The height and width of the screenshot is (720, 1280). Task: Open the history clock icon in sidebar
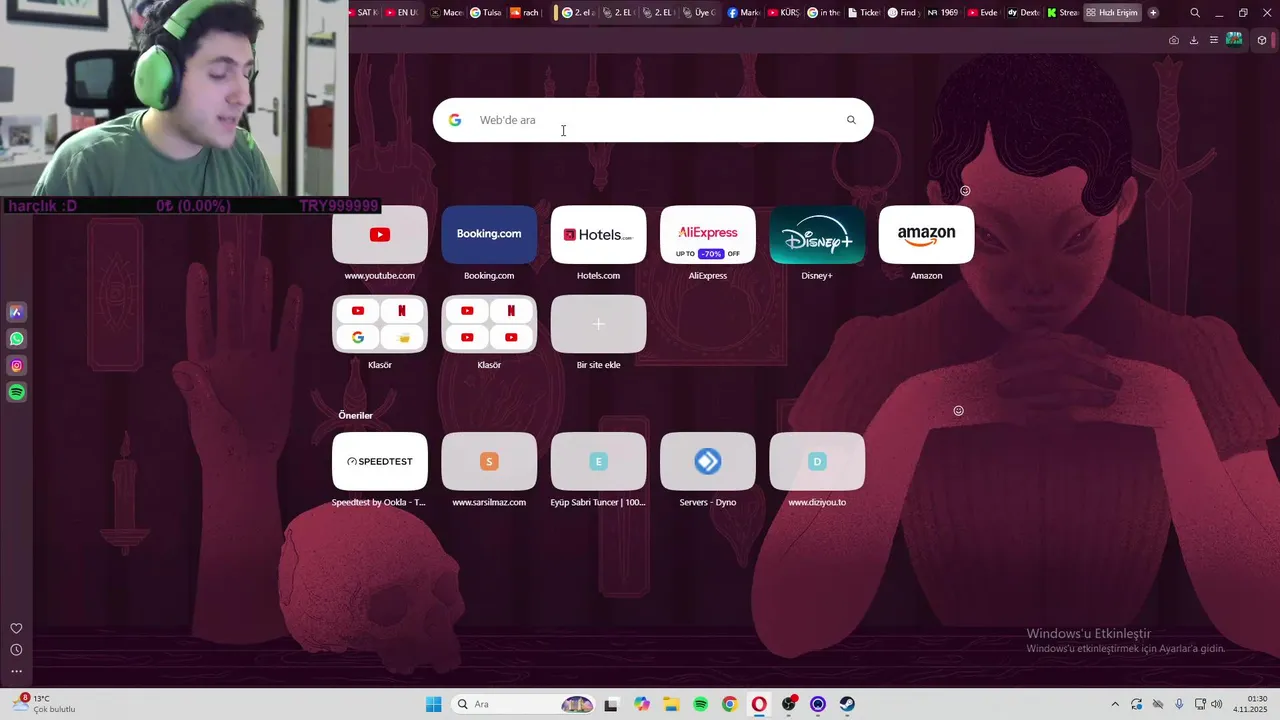point(16,650)
